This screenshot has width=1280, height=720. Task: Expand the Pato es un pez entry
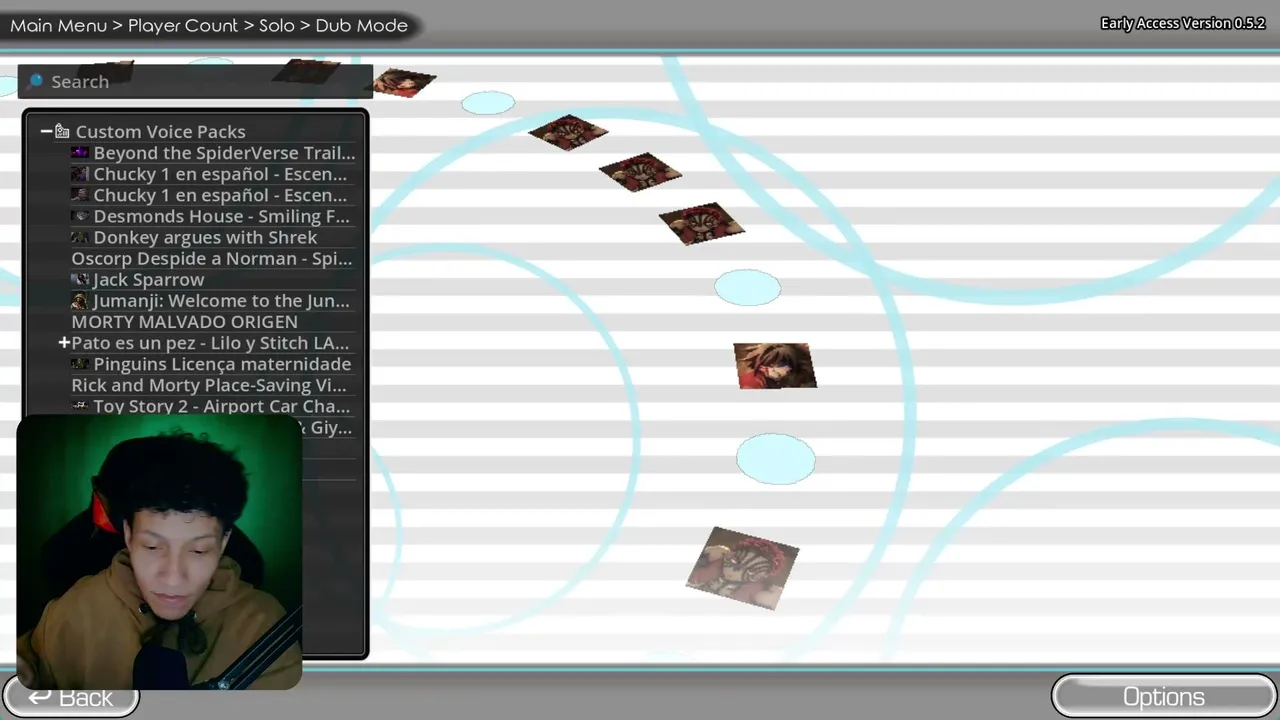64,343
